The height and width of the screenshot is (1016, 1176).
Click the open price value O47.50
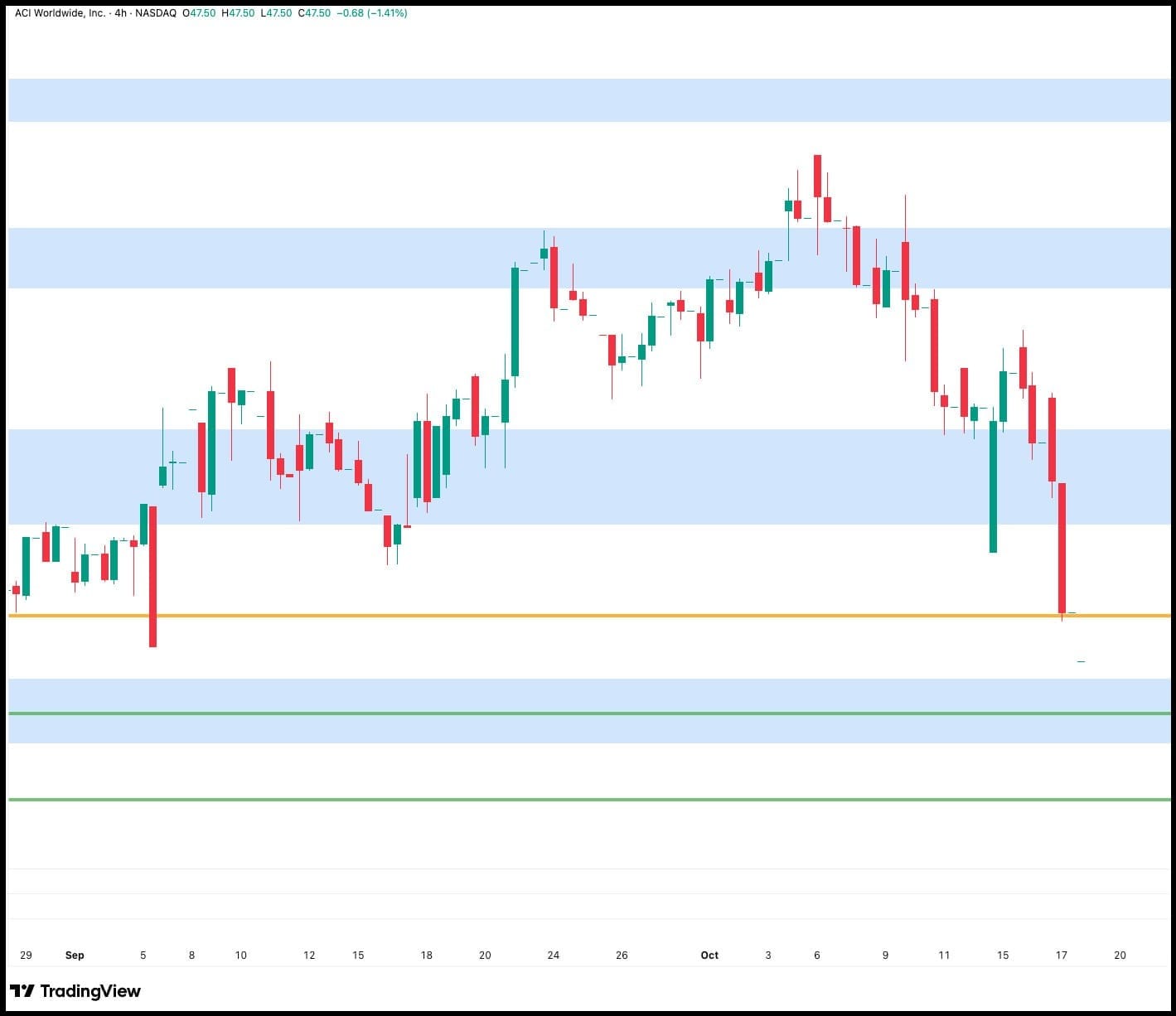(199, 13)
